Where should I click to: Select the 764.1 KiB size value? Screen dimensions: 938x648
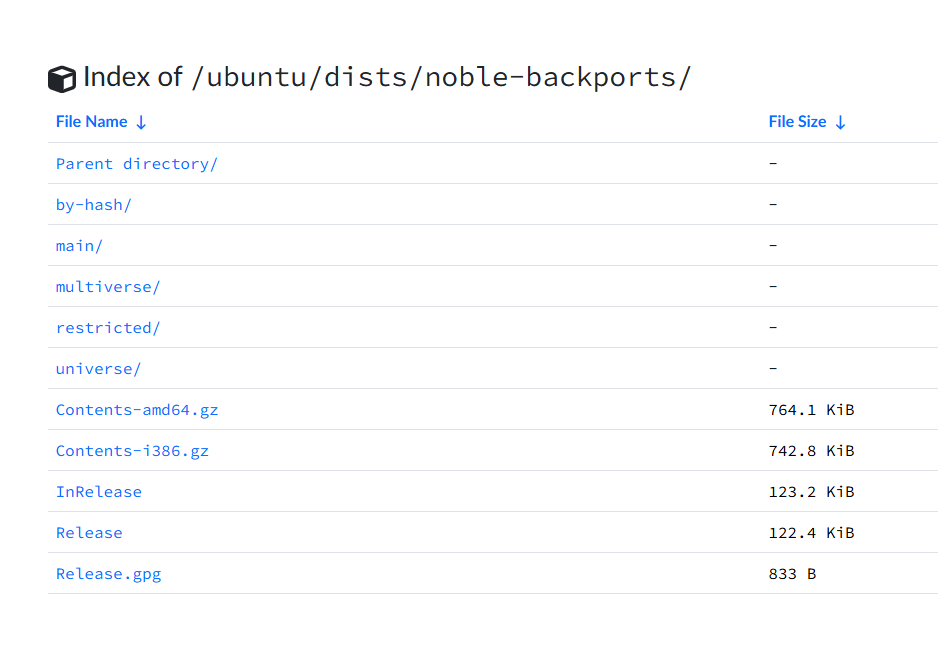tap(811, 410)
